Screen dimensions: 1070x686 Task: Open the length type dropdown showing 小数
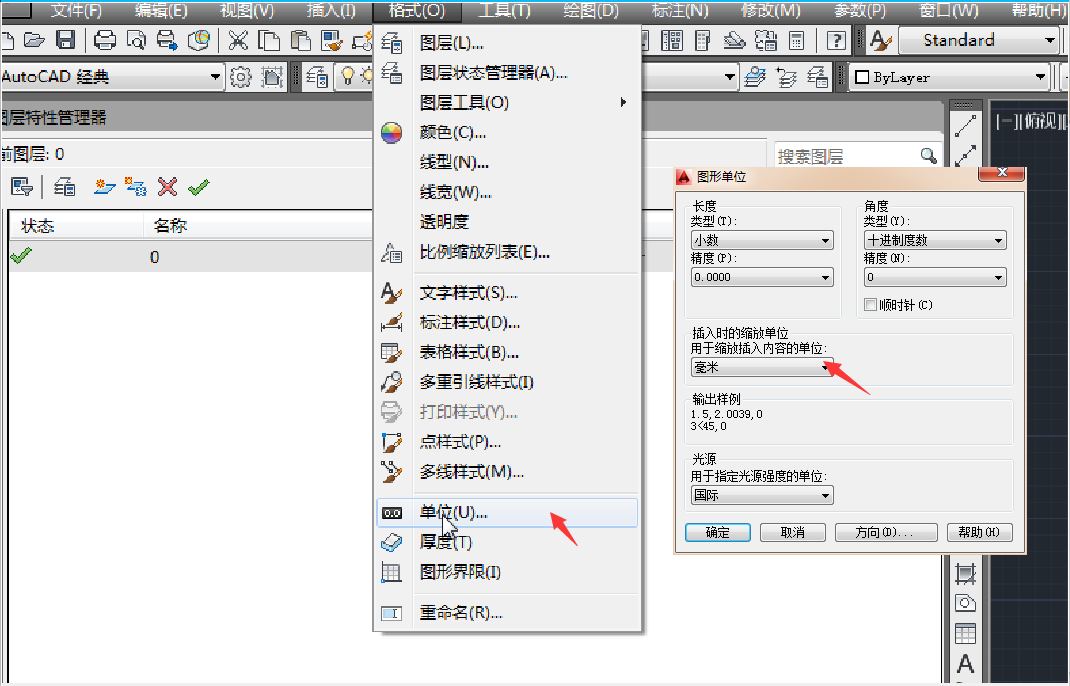tap(762, 240)
